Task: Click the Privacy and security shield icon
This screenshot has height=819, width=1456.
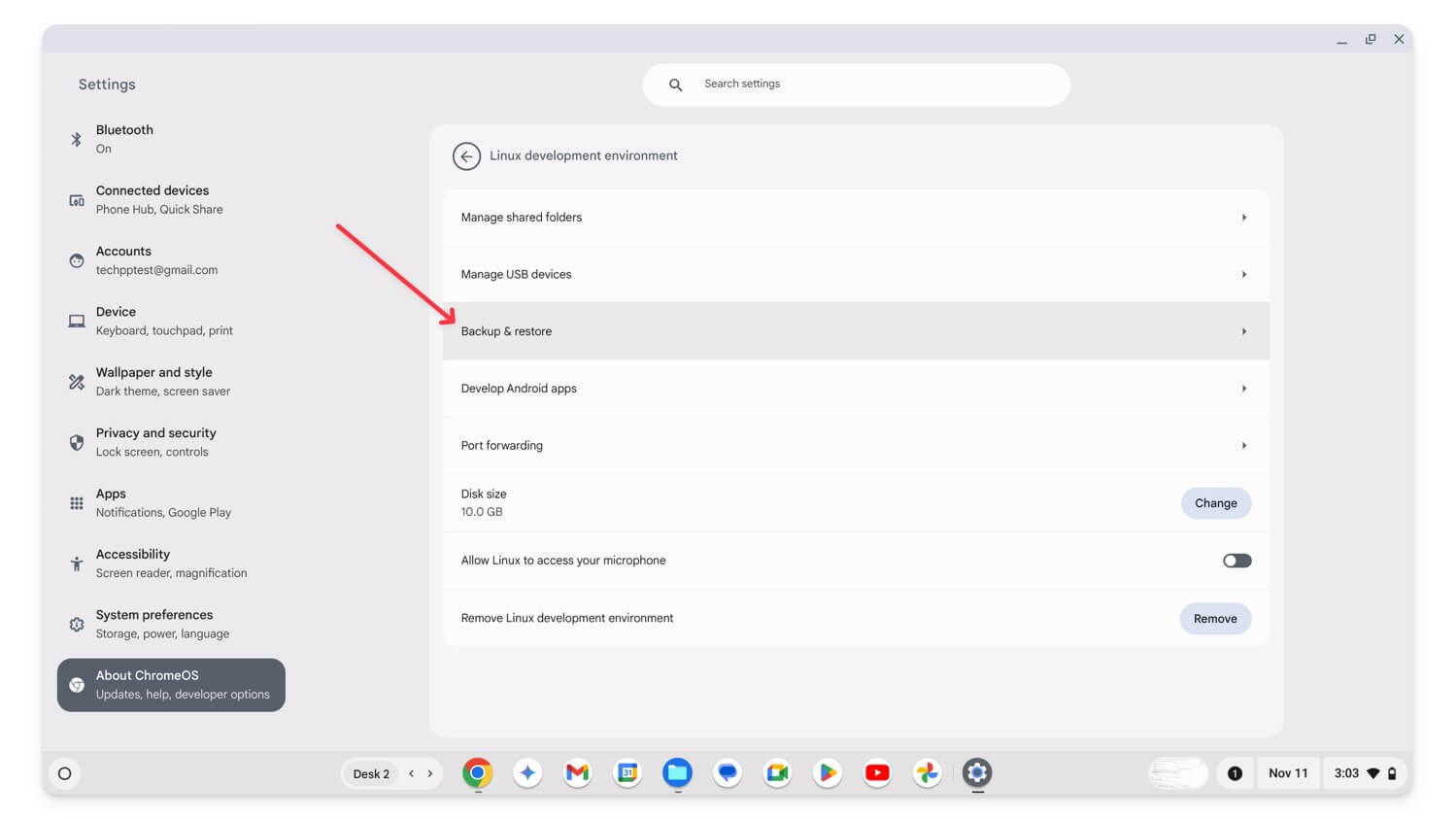Action: click(77, 443)
